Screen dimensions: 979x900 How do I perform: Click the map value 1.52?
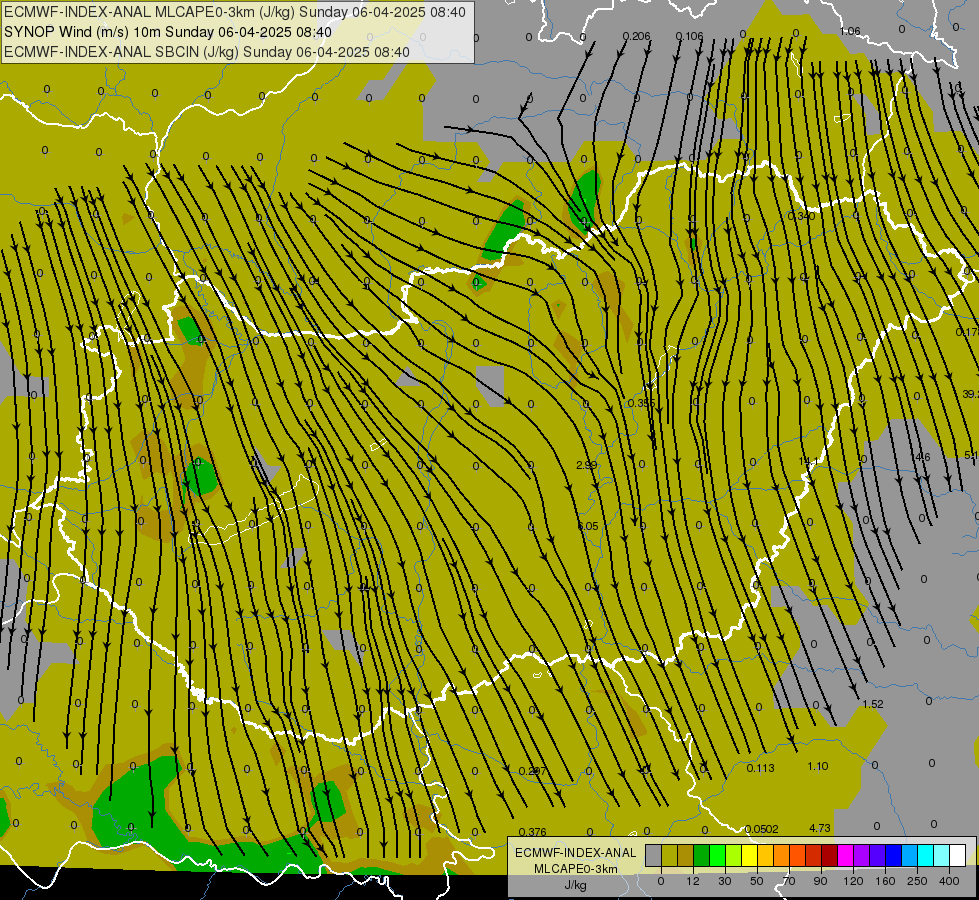click(x=872, y=704)
